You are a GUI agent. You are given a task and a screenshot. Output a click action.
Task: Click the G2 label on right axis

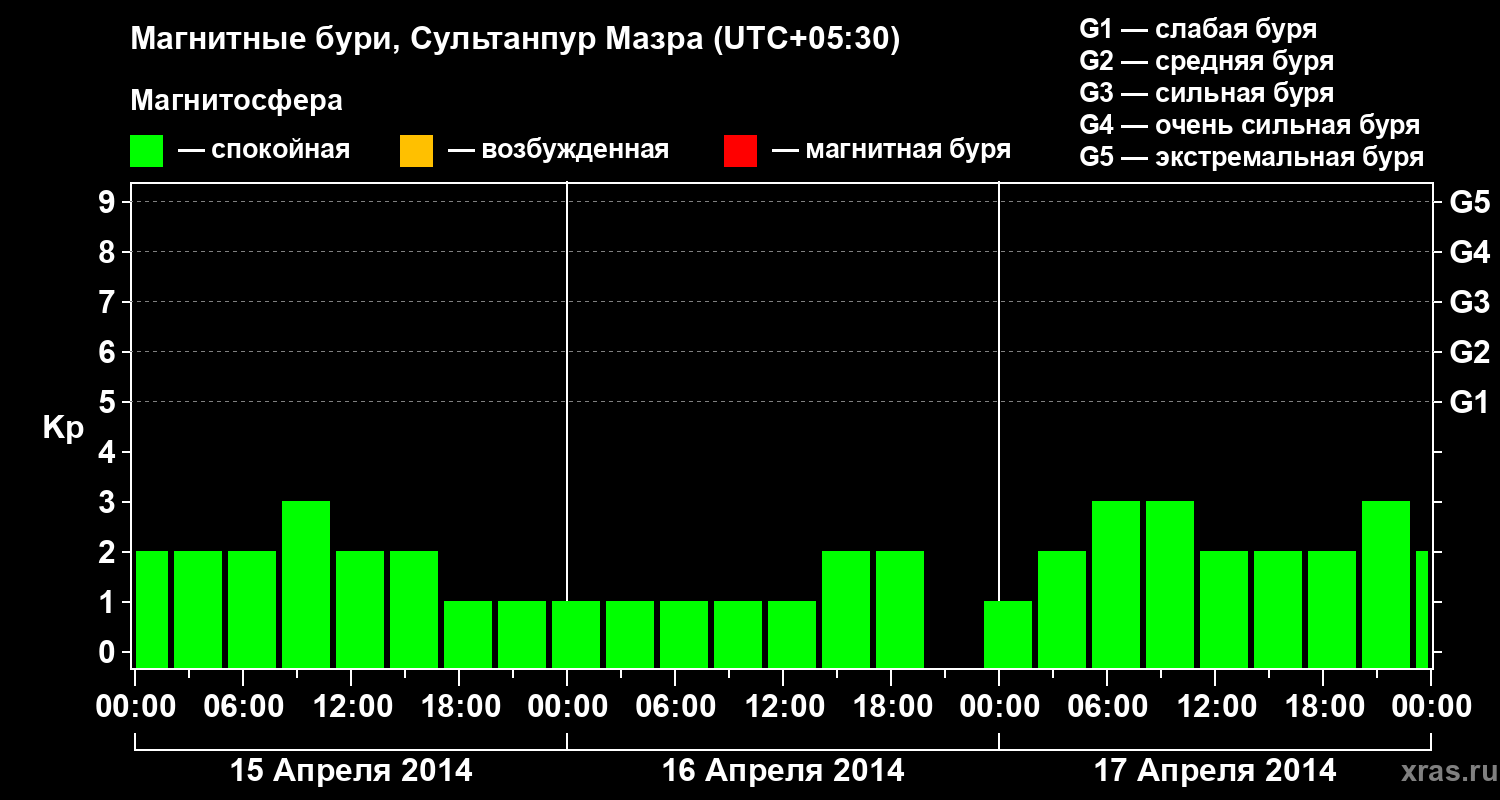(x=1470, y=353)
